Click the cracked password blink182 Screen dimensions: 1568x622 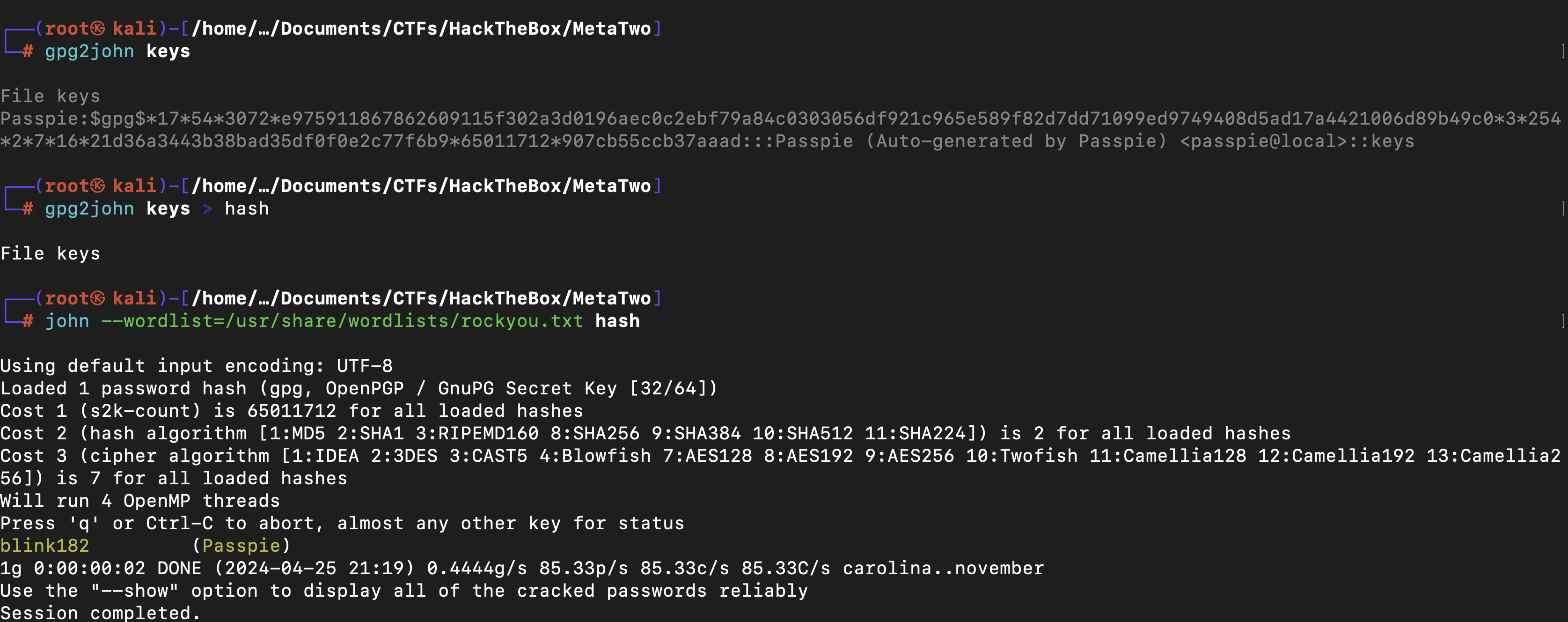click(44, 545)
